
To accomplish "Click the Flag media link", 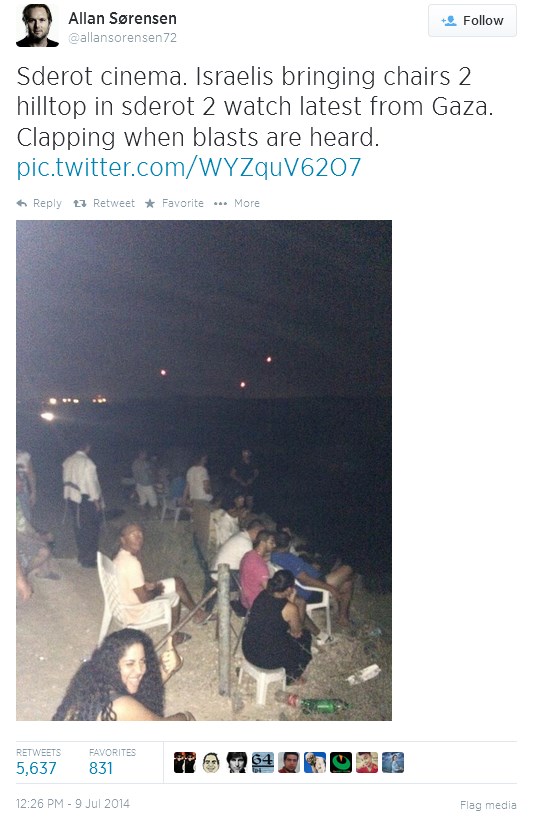I will [488, 805].
